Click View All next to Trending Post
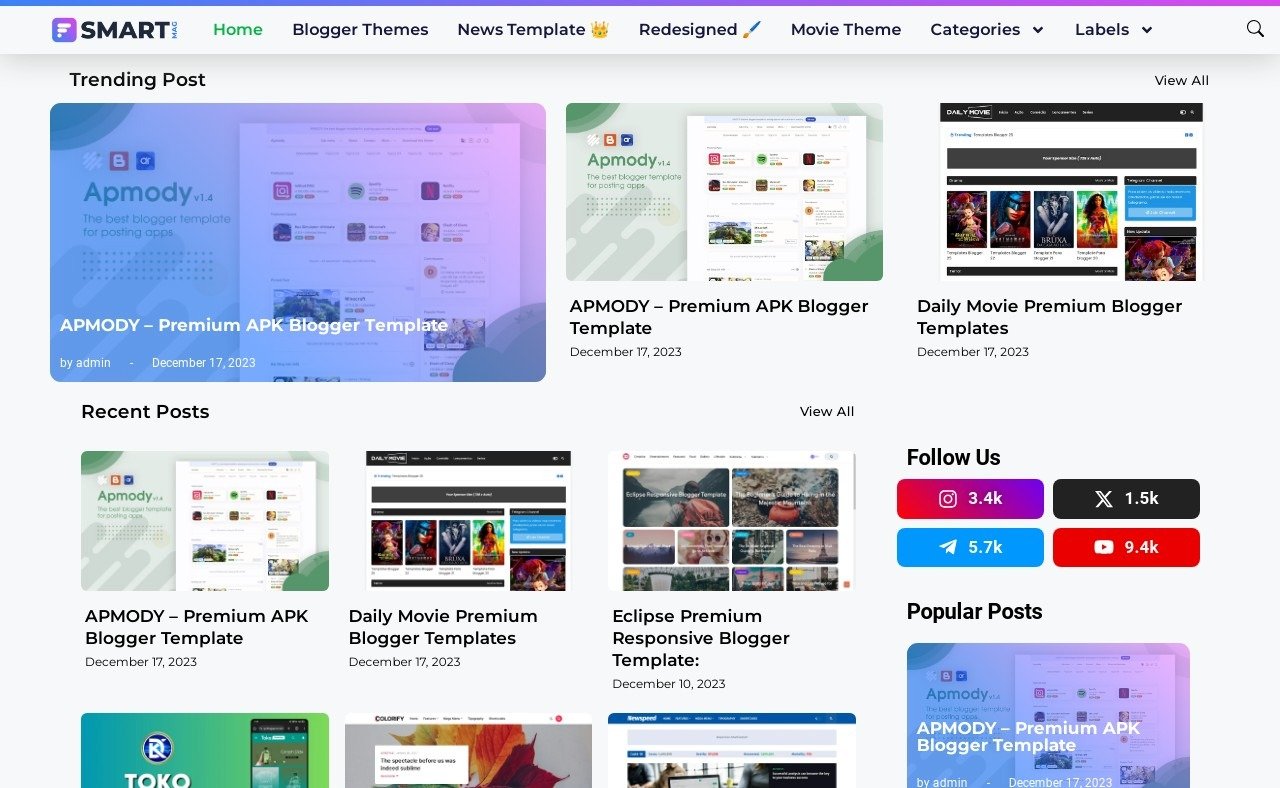The width and height of the screenshot is (1280, 788). [x=1181, y=80]
